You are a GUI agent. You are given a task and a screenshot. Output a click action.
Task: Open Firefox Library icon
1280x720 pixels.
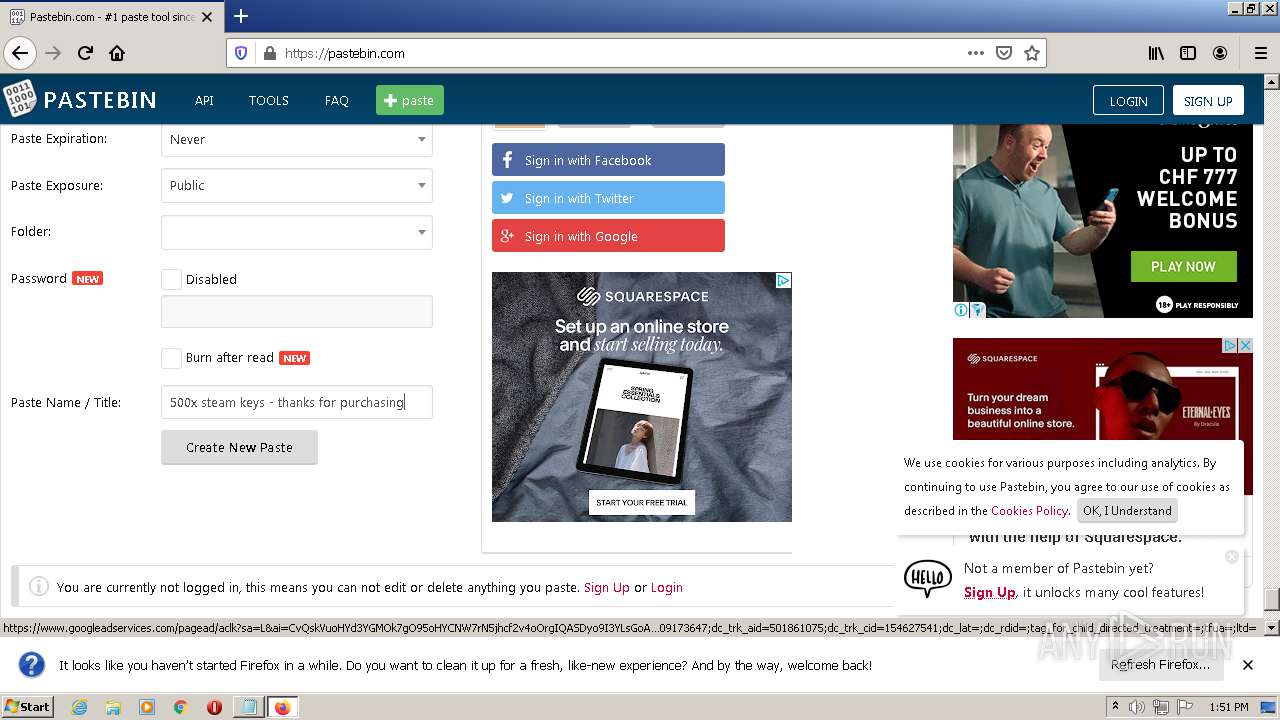click(x=1156, y=53)
